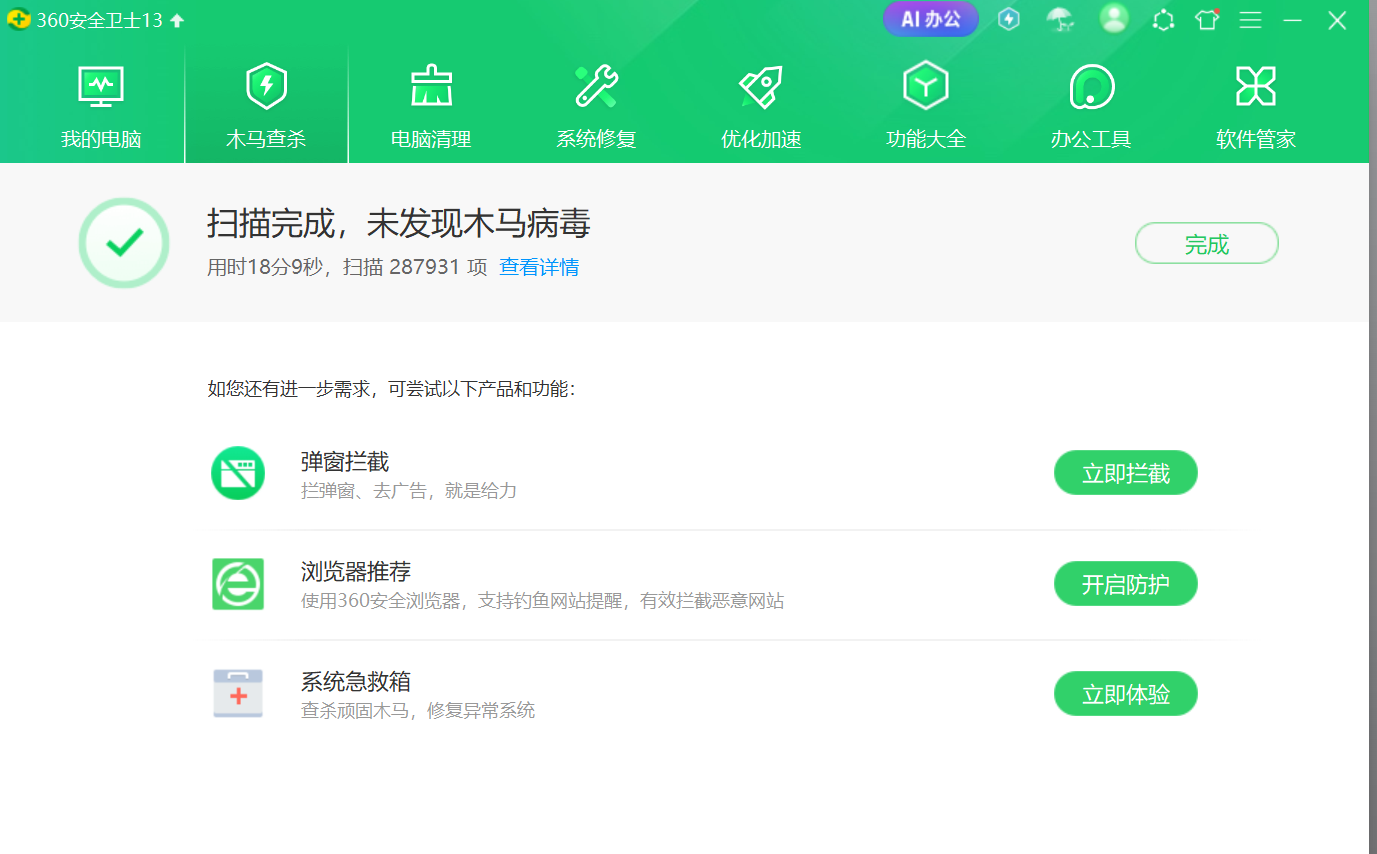
Task: Open the user account avatar
Action: click(x=1114, y=18)
